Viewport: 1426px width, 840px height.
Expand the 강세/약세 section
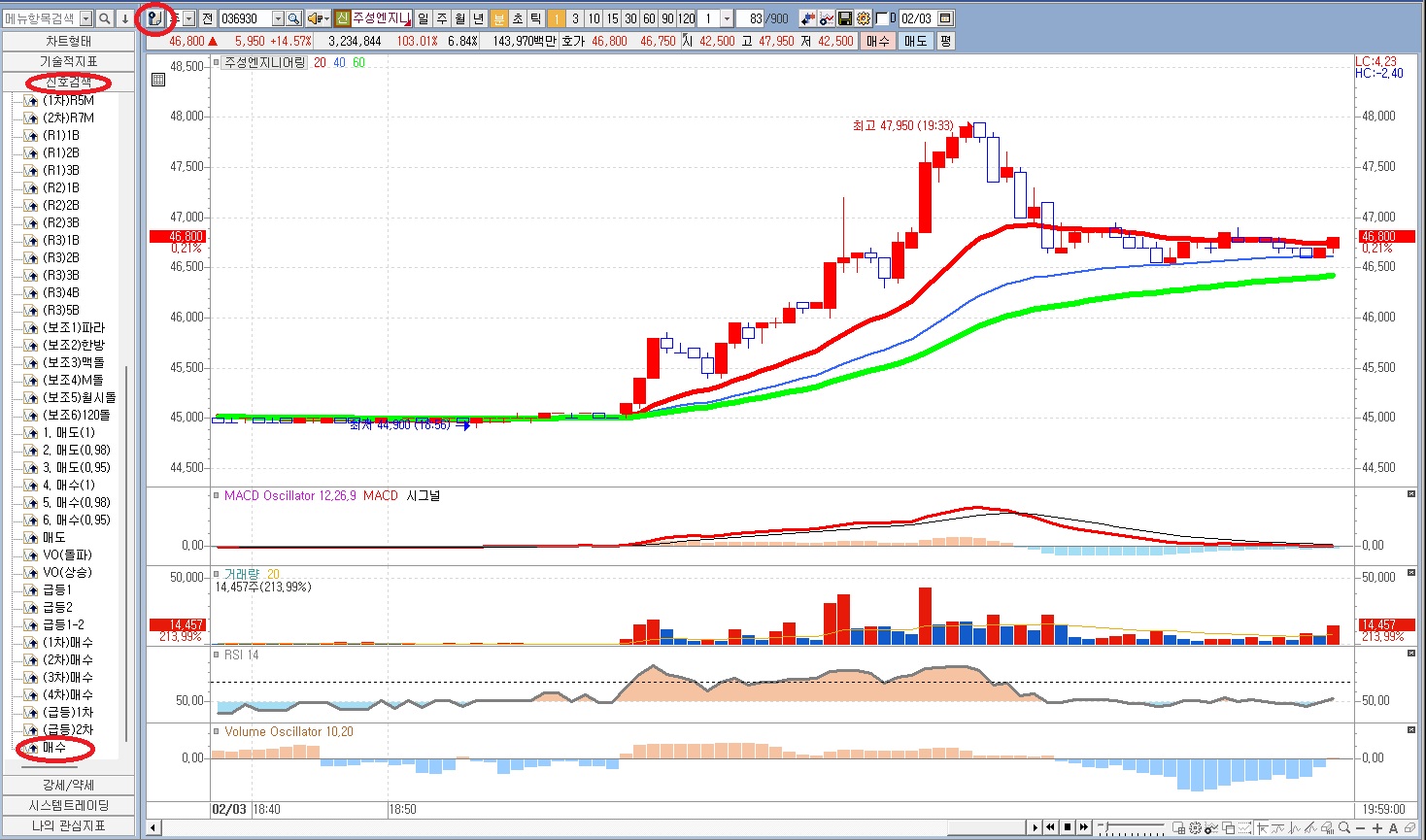pyautogui.click(x=68, y=785)
